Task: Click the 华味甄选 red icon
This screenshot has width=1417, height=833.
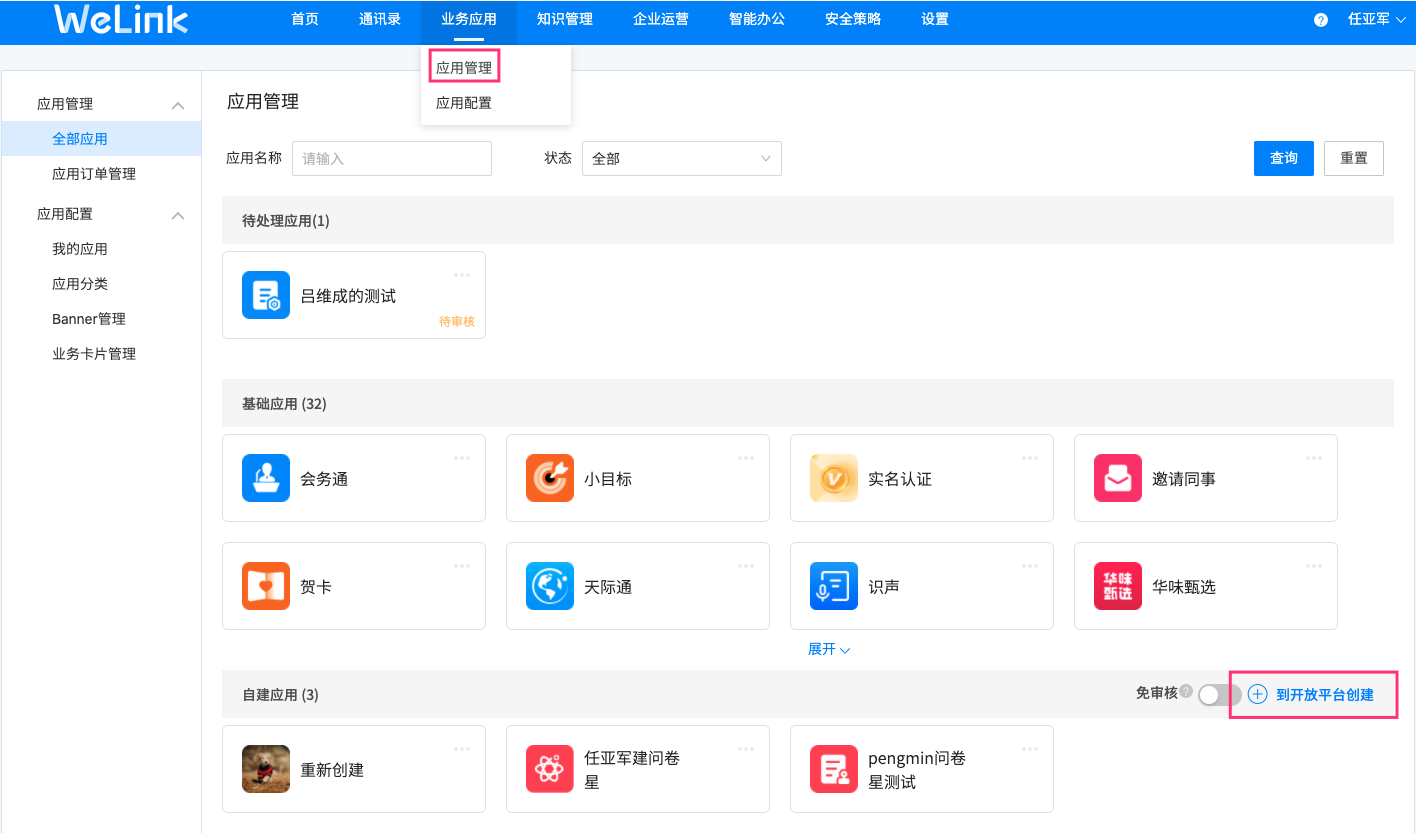Action: point(1118,586)
